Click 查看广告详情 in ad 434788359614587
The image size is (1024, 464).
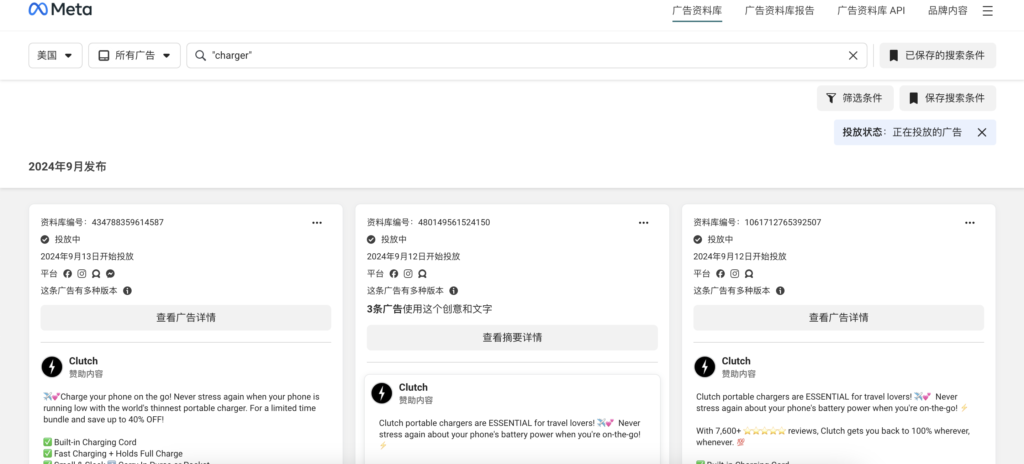(185, 318)
